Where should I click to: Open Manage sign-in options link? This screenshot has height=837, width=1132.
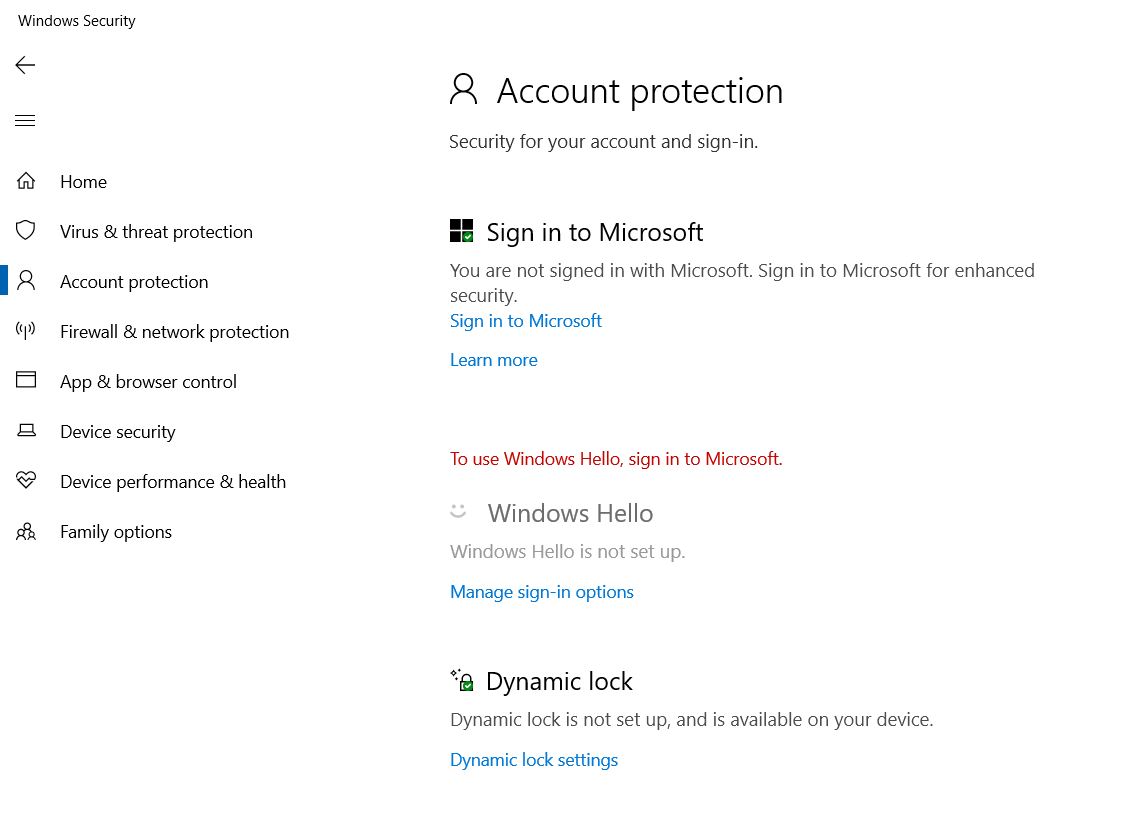coord(541,592)
